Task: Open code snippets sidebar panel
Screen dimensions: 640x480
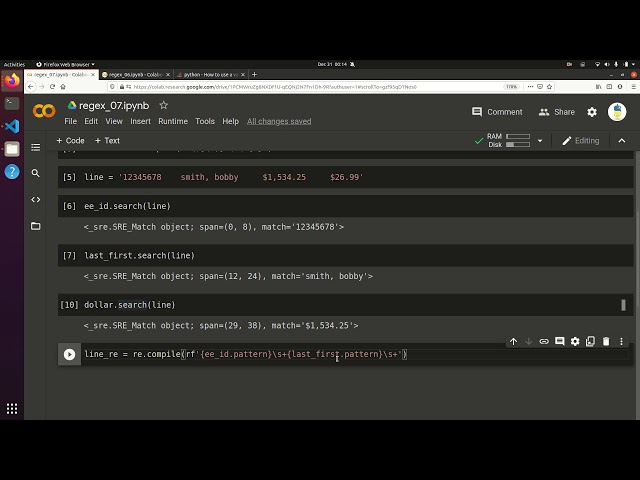Action: tap(36, 200)
